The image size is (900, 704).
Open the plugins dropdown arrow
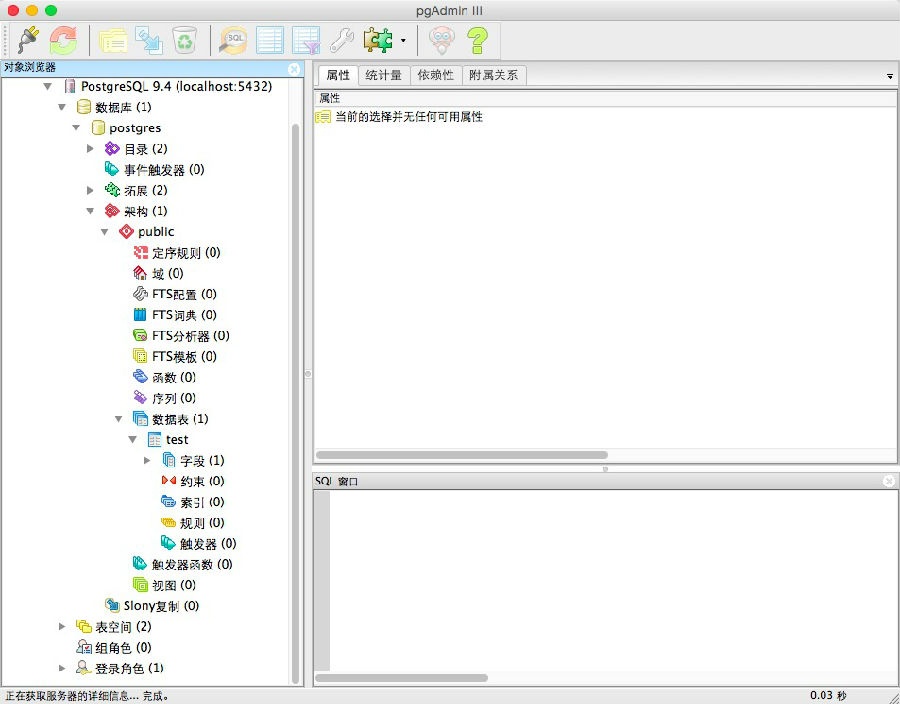pyautogui.click(x=403, y=41)
